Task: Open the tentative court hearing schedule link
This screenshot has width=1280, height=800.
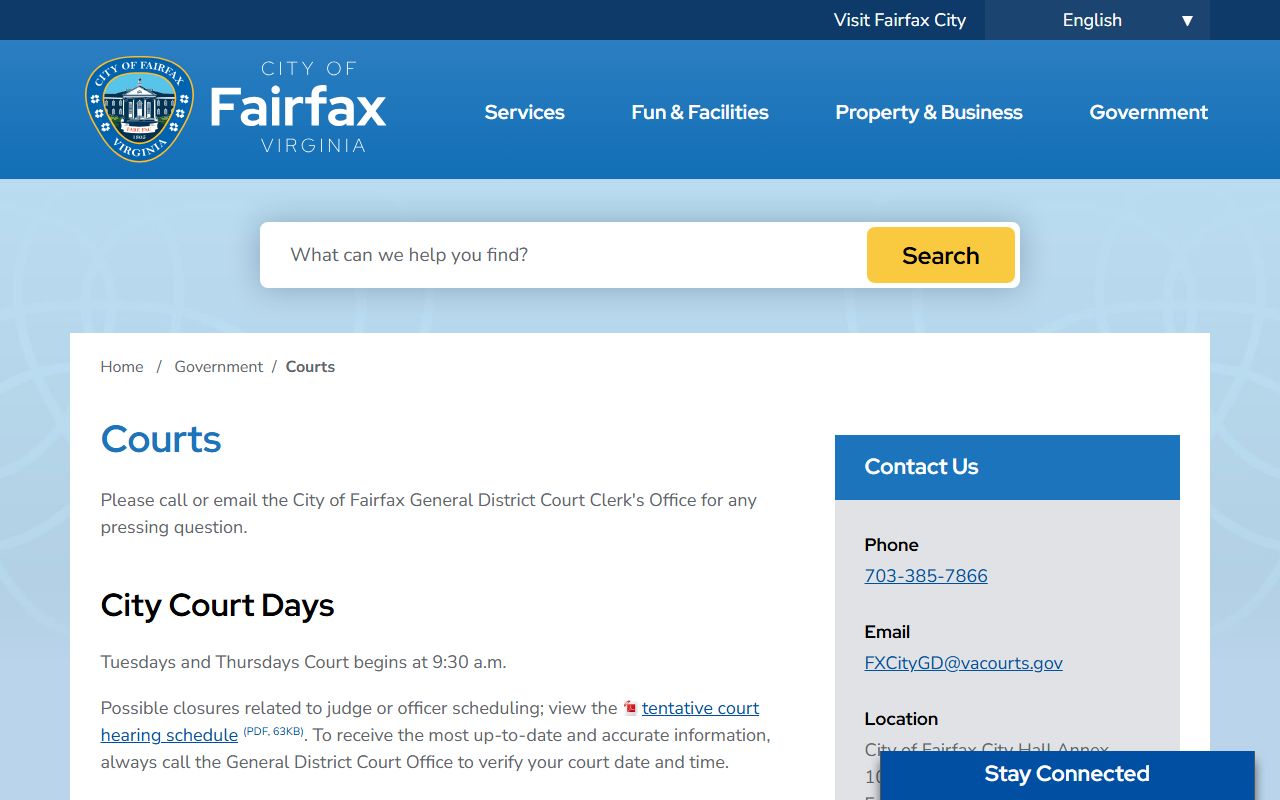Action: coord(430,721)
